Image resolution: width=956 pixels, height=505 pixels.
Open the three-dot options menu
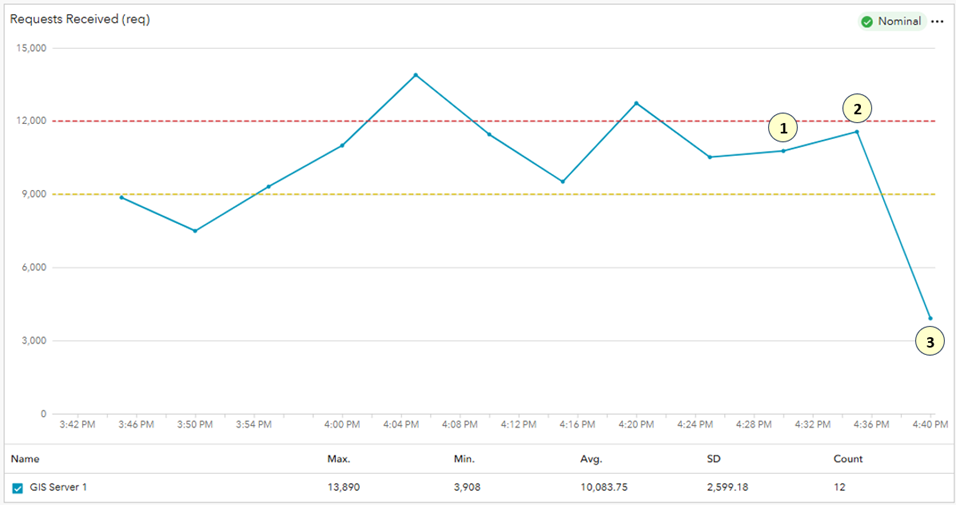pyautogui.click(x=937, y=21)
